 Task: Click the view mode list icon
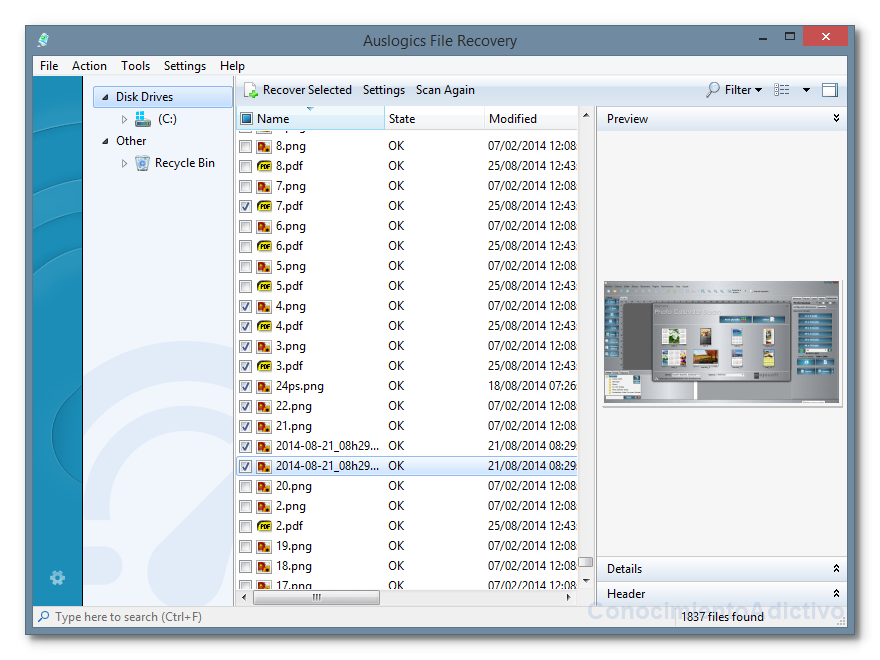pyautogui.click(x=782, y=90)
